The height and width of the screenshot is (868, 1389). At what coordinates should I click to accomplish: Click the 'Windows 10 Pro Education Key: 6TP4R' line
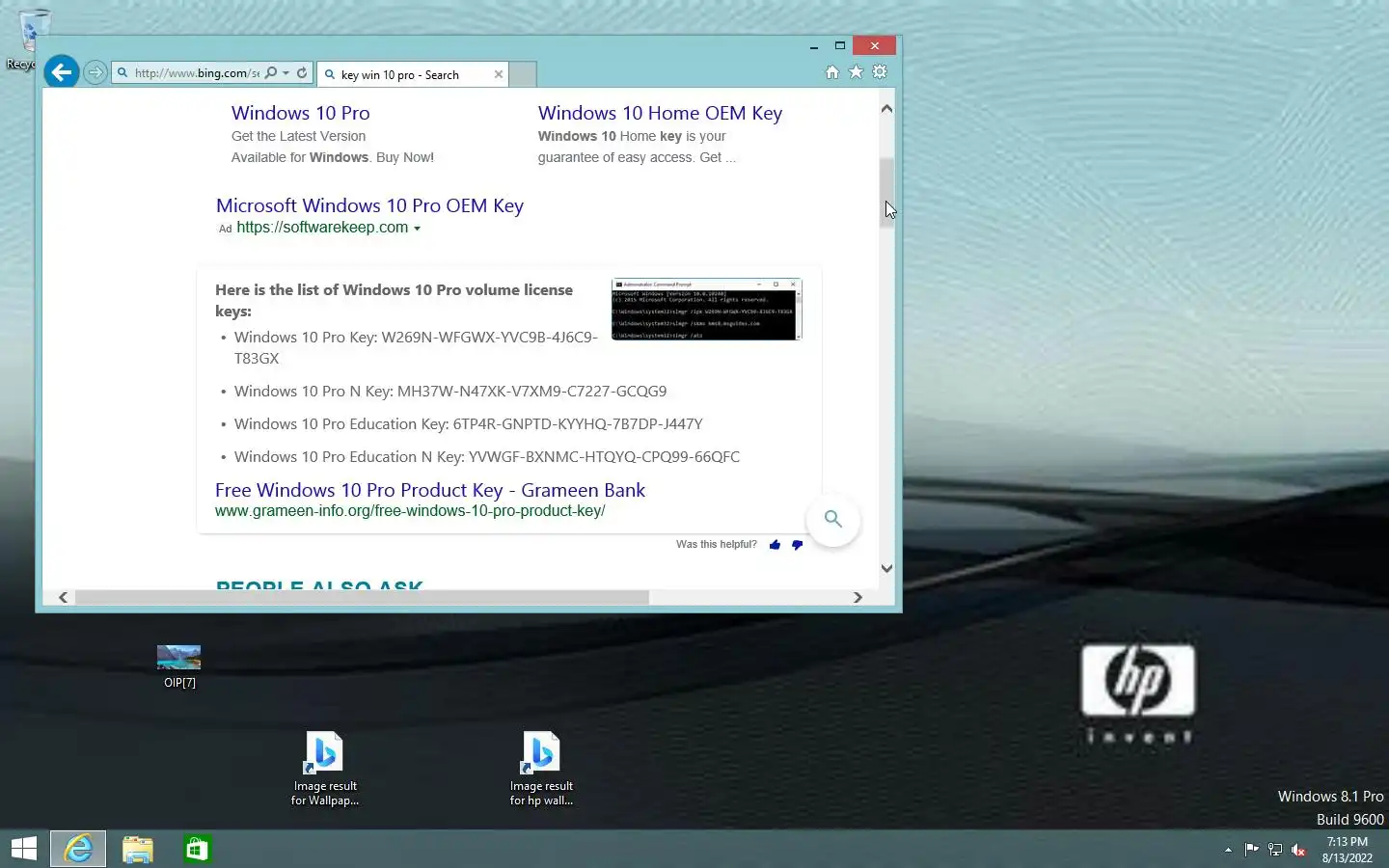click(468, 424)
